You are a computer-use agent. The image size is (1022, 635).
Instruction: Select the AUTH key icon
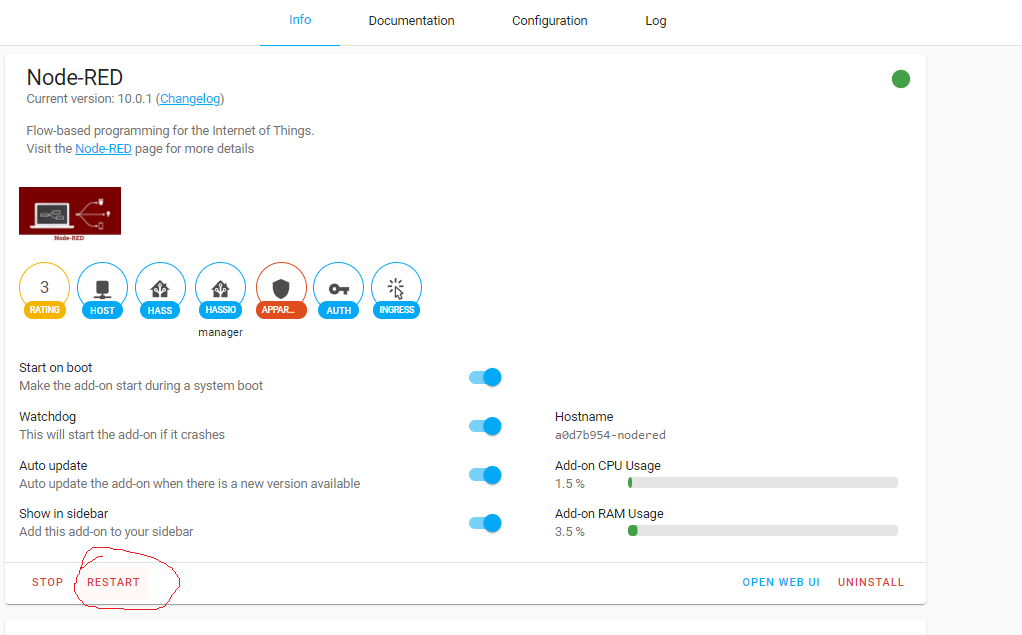(338, 285)
